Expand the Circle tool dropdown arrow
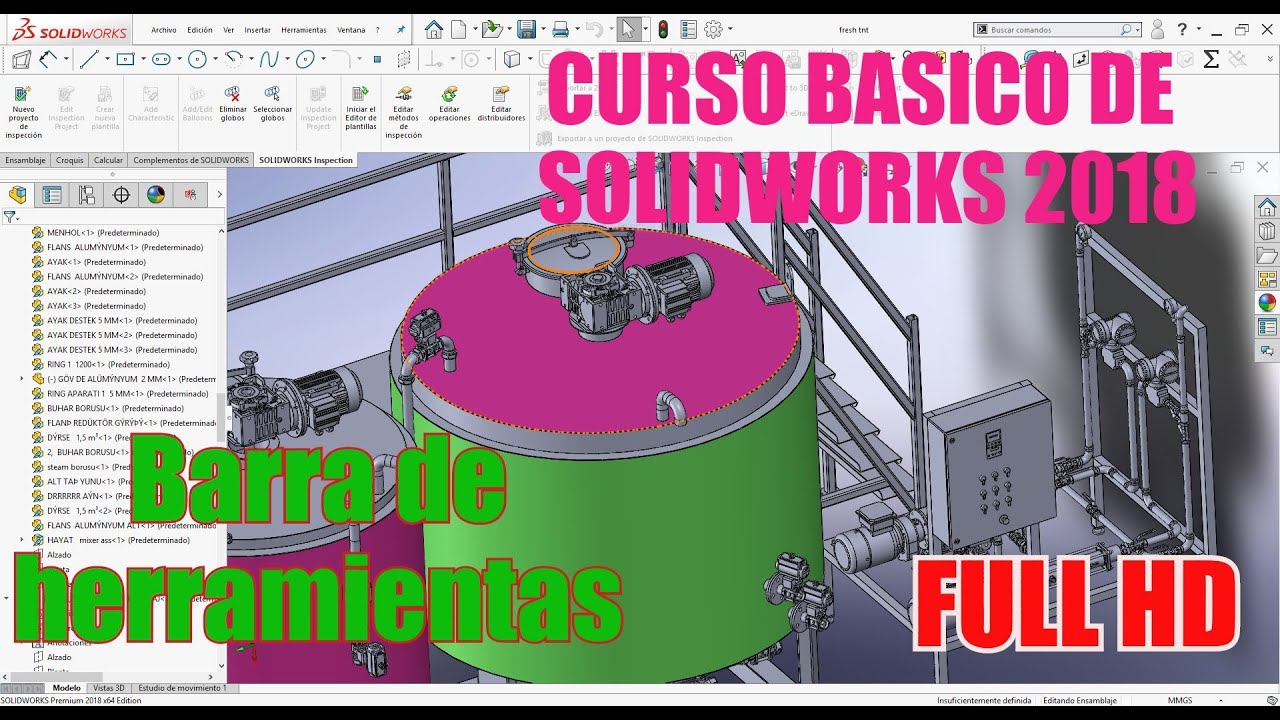This screenshot has height=720, width=1280. [x=214, y=60]
